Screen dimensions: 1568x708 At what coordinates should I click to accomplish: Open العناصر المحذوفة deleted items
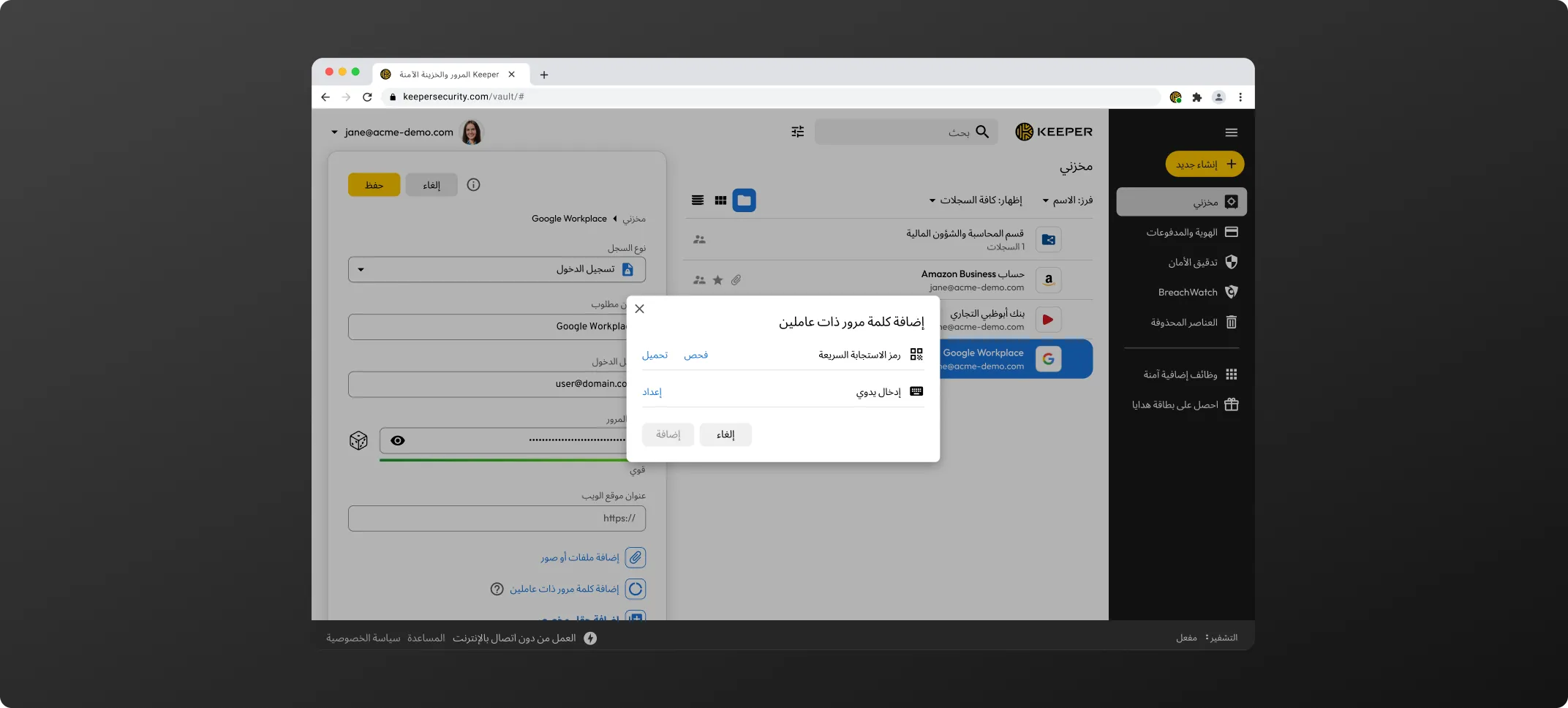pyautogui.click(x=1194, y=323)
